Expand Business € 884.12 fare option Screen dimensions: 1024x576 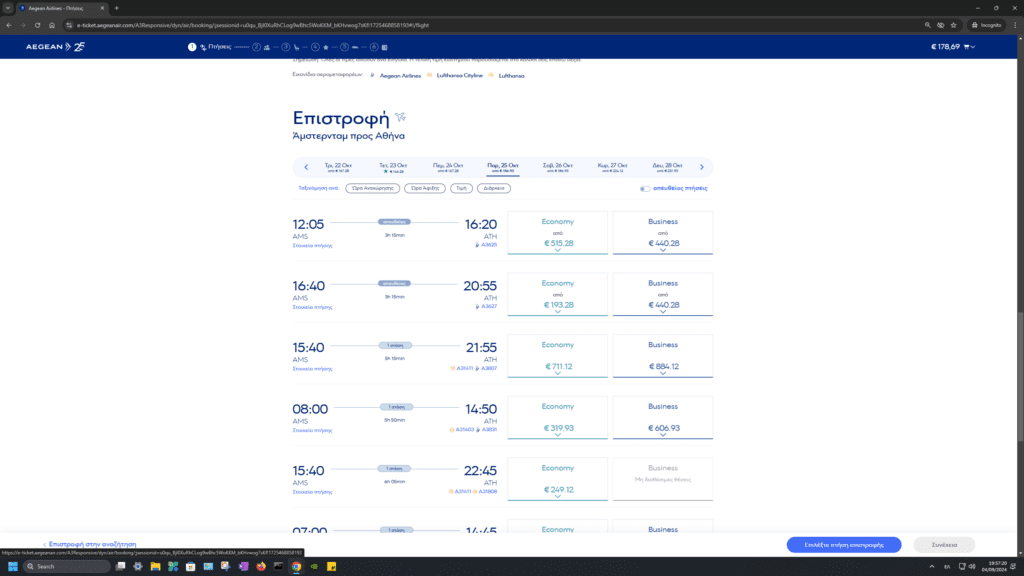tap(663, 356)
